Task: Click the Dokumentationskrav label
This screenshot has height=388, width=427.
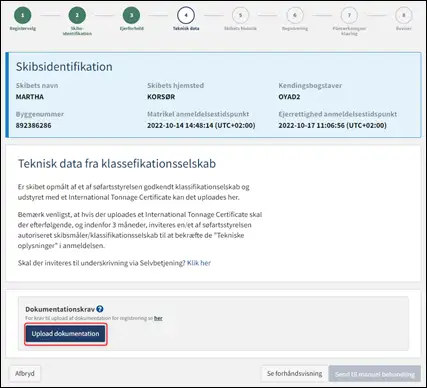Action: point(60,309)
